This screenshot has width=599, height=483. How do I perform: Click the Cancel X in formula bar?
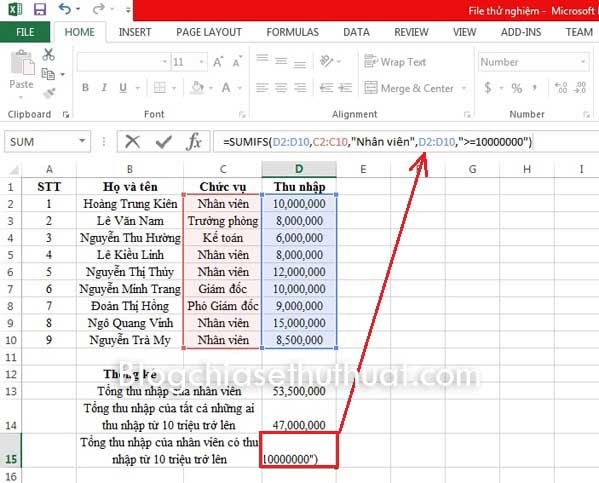pyautogui.click(x=133, y=142)
